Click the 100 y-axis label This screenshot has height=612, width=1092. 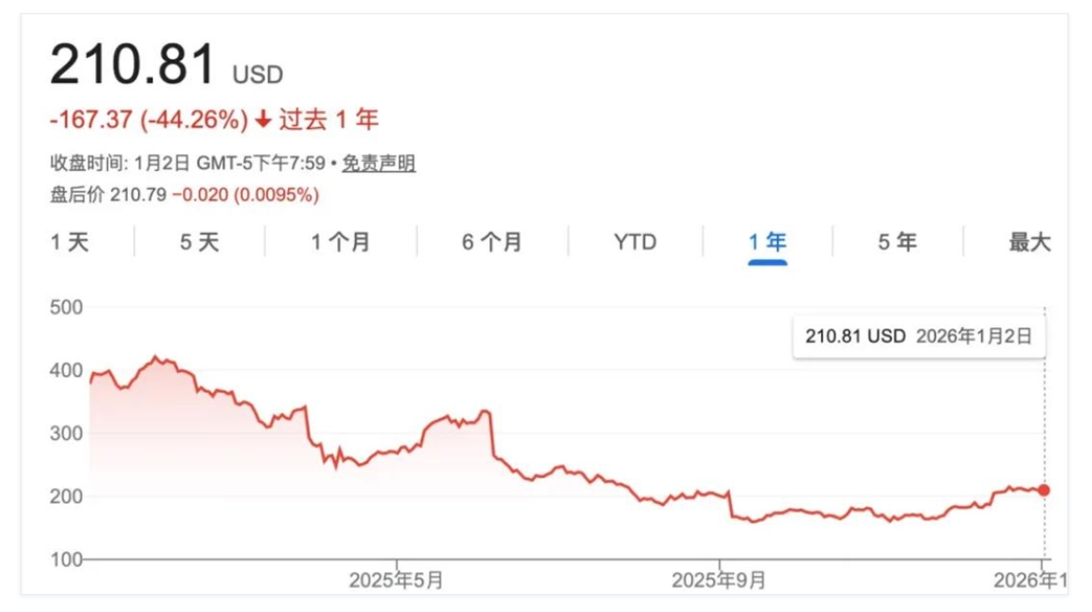point(64,559)
